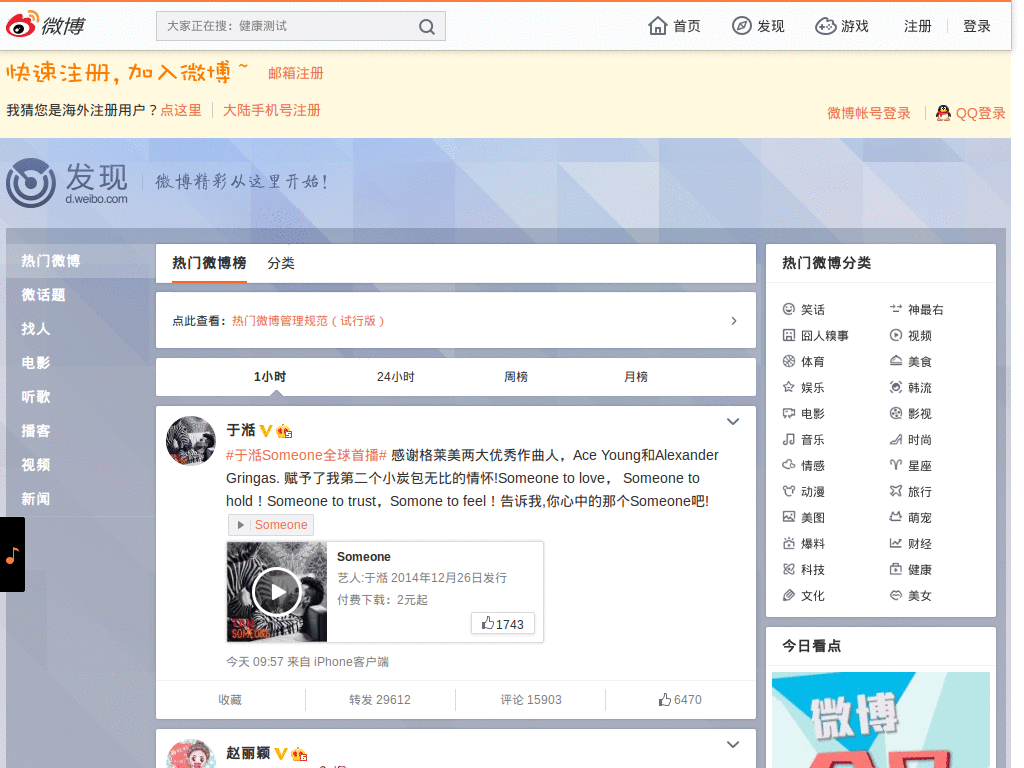Play the Someone album cover video
The width and height of the screenshot is (1024, 768).
[x=277, y=592]
